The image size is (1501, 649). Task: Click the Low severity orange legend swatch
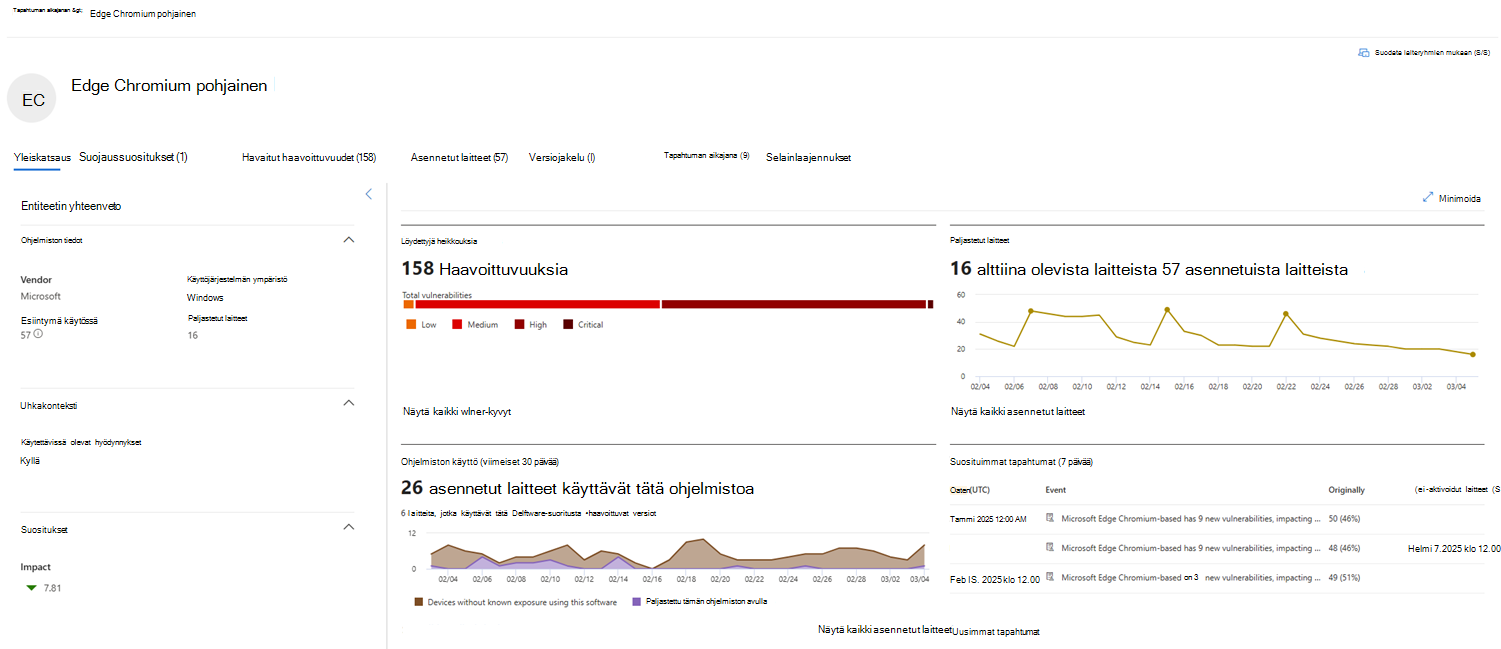[x=410, y=324]
